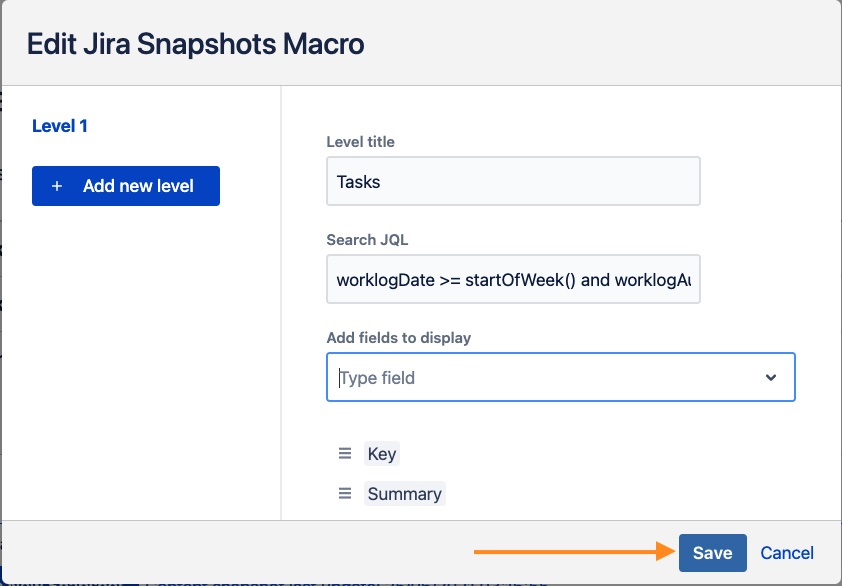Click the Edit Jira Snapshots Macro heading

point(195,44)
